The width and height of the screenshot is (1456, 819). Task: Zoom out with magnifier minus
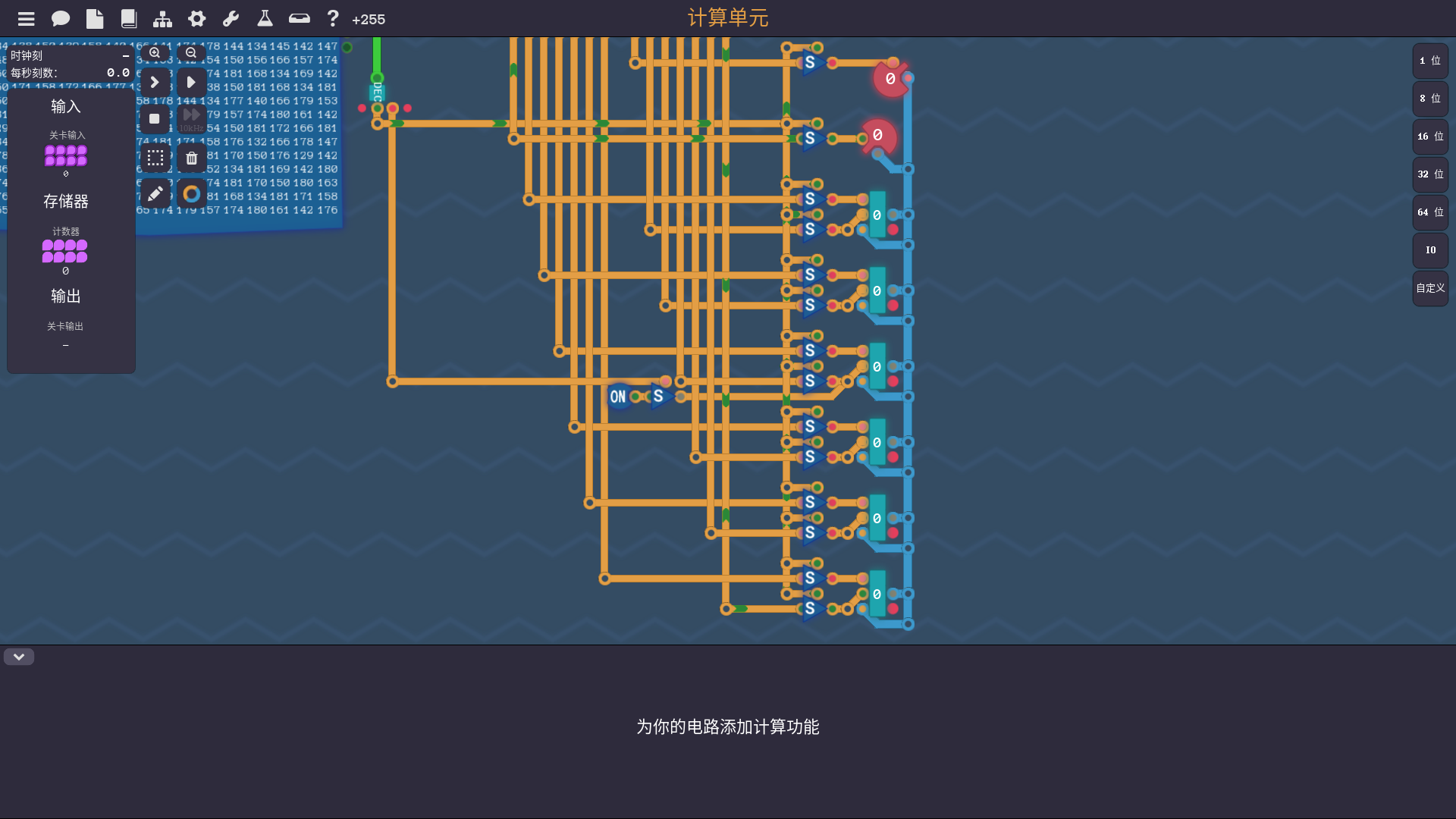pyautogui.click(x=191, y=53)
